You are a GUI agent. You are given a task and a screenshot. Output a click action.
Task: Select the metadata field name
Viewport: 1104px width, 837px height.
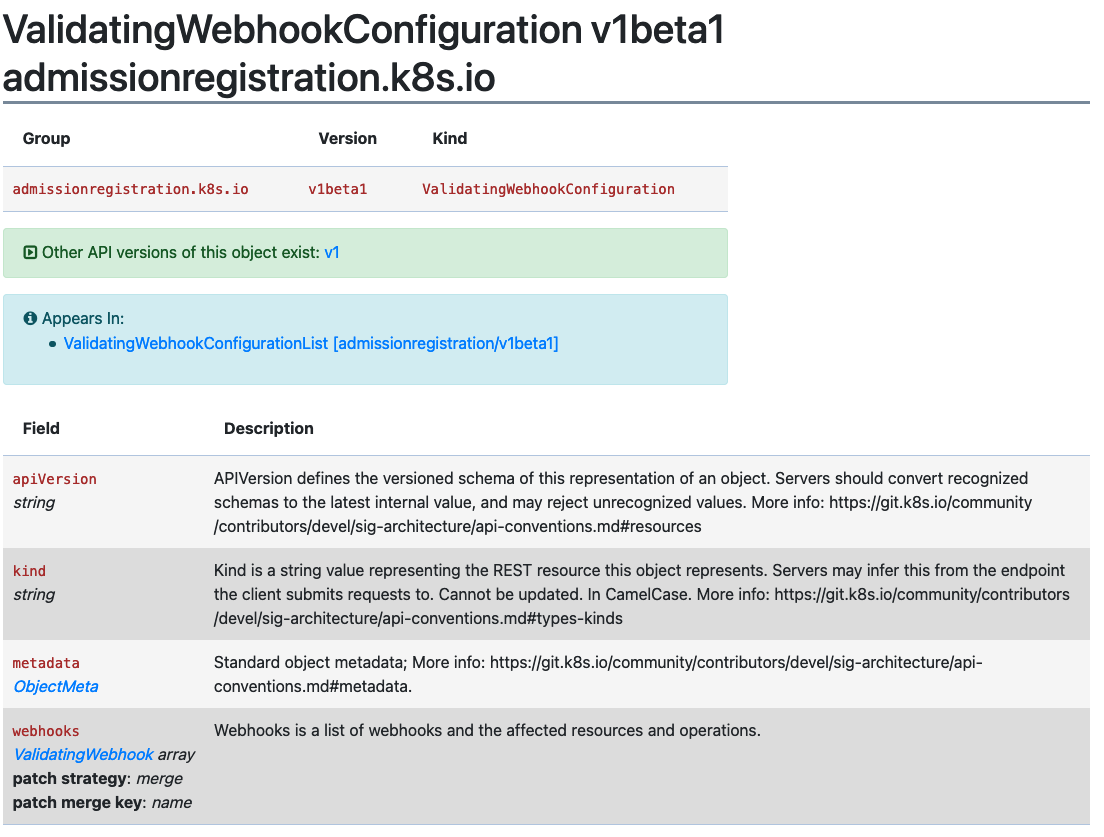[x=46, y=663]
